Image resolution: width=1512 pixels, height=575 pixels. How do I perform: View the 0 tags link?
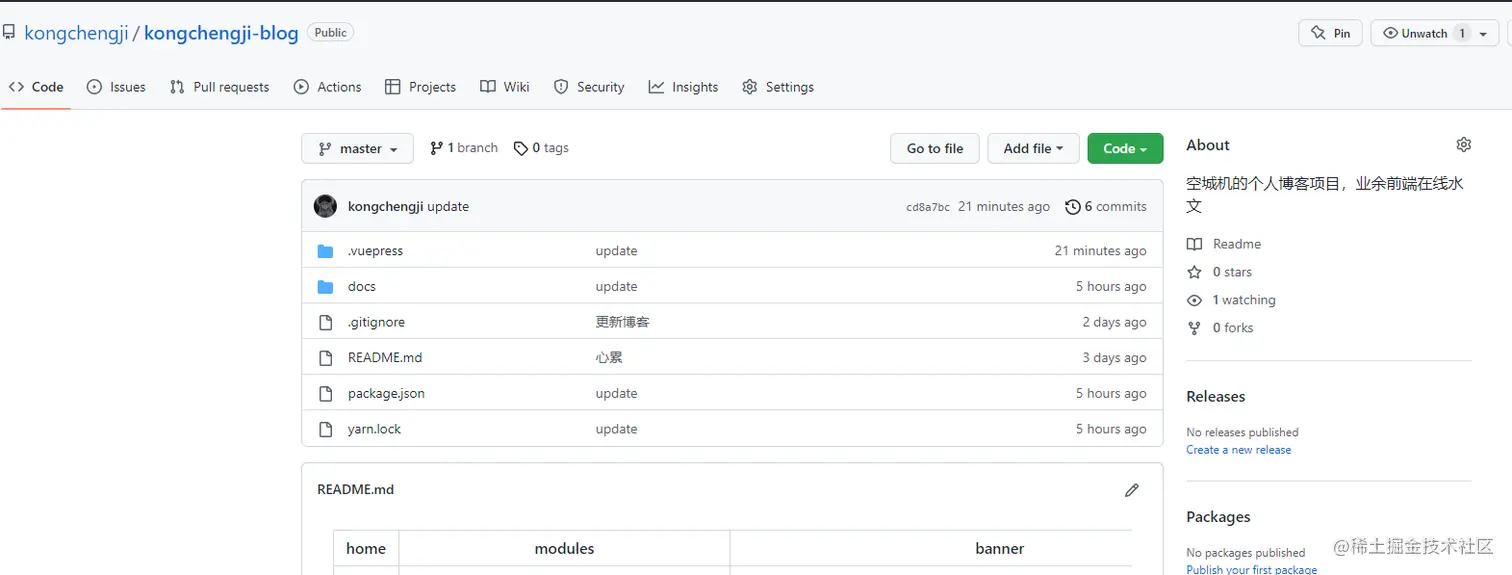coord(541,148)
